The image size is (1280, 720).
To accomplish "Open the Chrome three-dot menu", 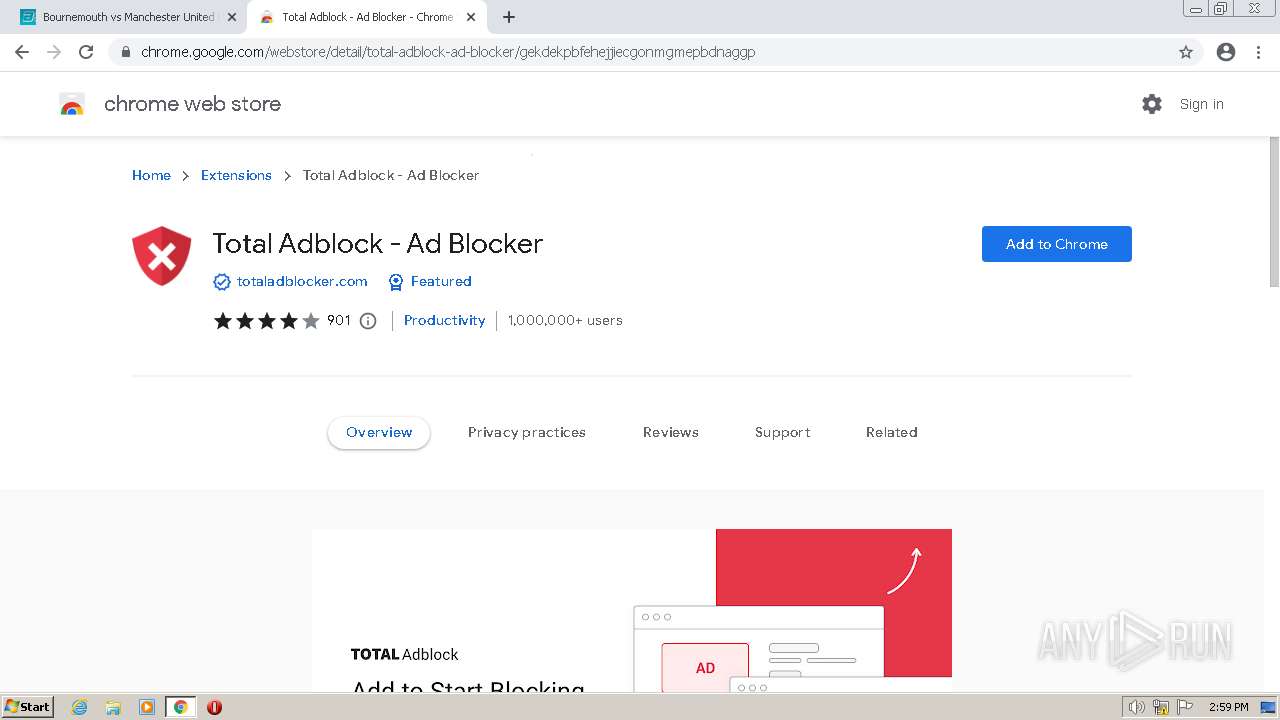I will 1258,52.
